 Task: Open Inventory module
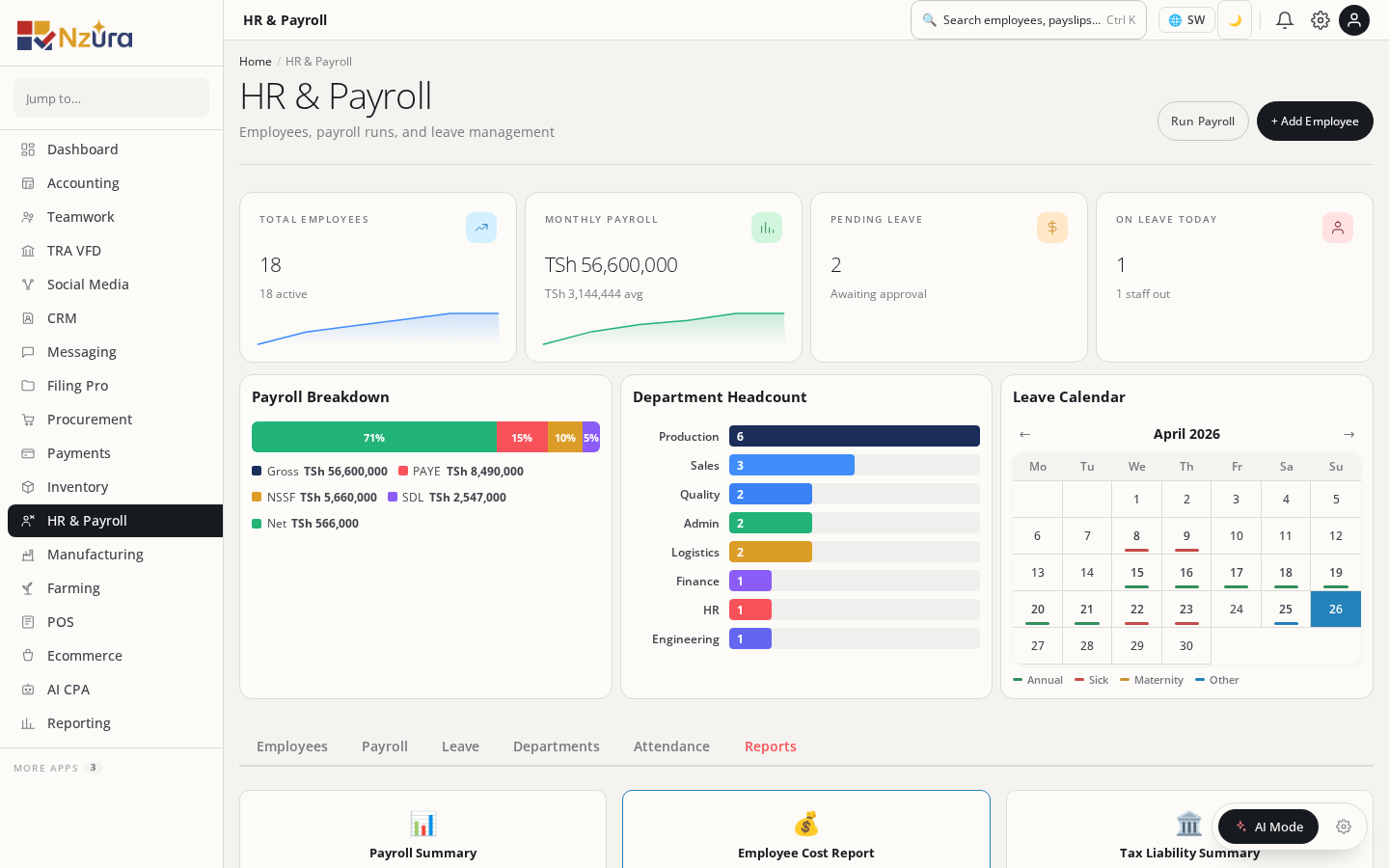click(x=115, y=487)
